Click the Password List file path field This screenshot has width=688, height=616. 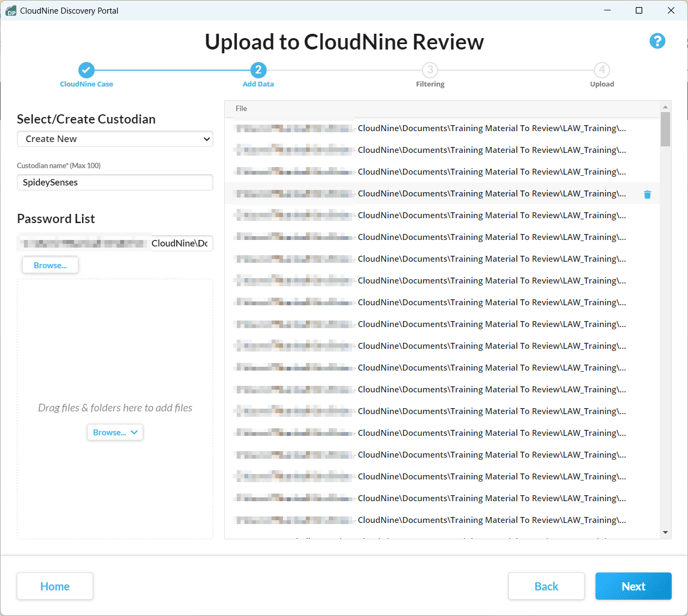115,243
